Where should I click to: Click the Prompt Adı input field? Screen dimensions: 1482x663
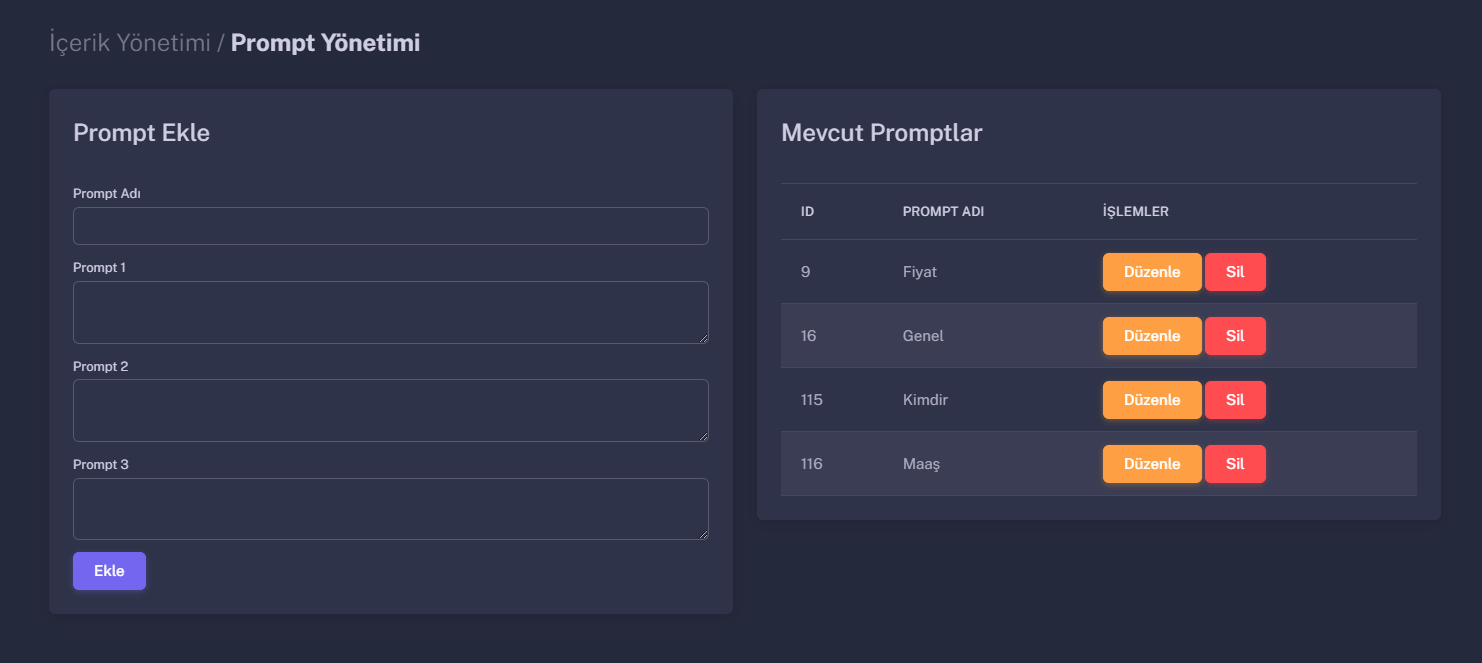pyautogui.click(x=391, y=226)
